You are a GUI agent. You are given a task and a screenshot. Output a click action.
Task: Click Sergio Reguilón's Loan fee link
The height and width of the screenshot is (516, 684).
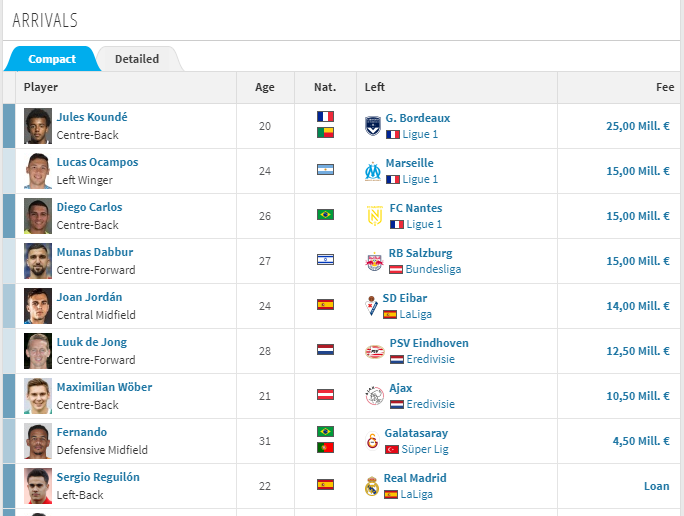click(657, 486)
